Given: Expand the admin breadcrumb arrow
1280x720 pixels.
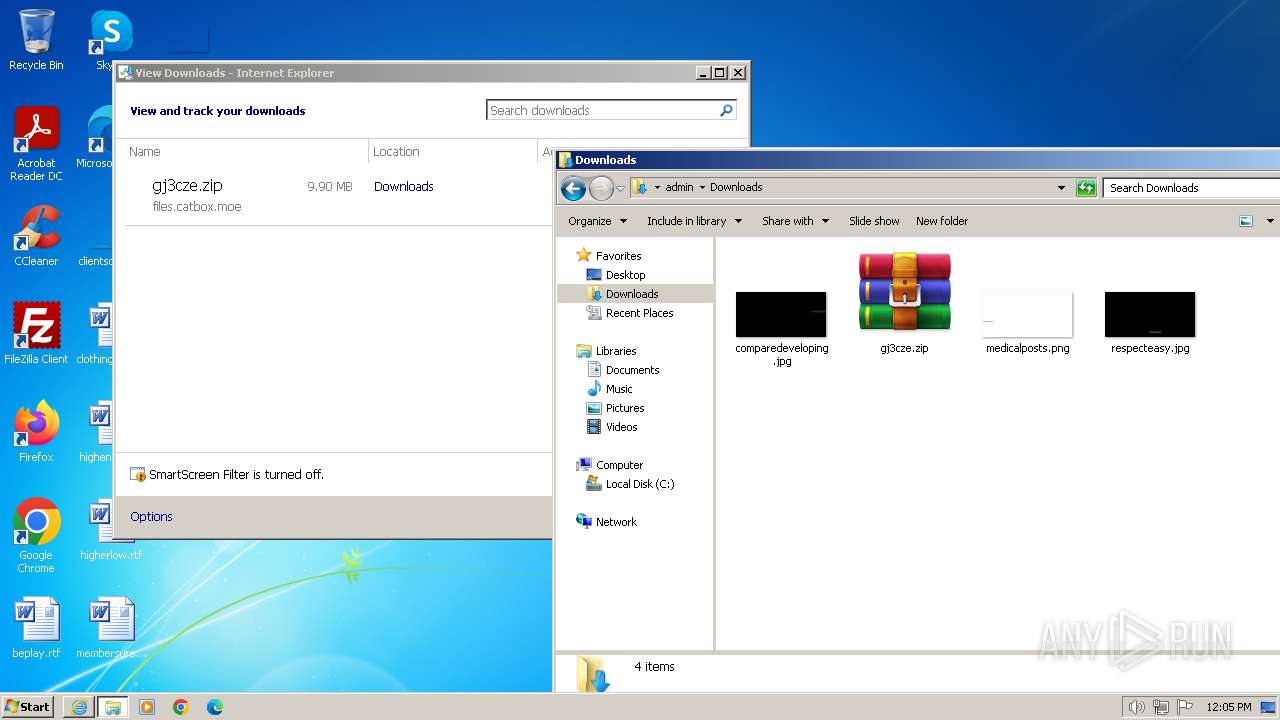Looking at the screenshot, I should pyautogui.click(x=702, y=187).
